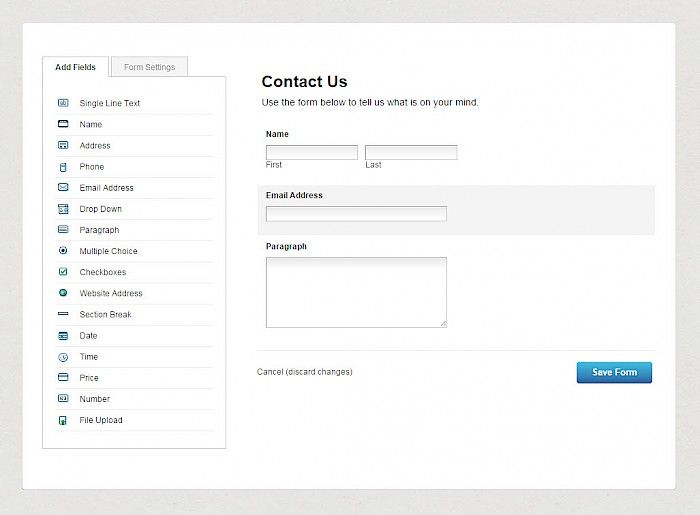This screenshot has height=515, width=700.
Task: Click the Single Line Text field icon
Action: click(63, 103)
